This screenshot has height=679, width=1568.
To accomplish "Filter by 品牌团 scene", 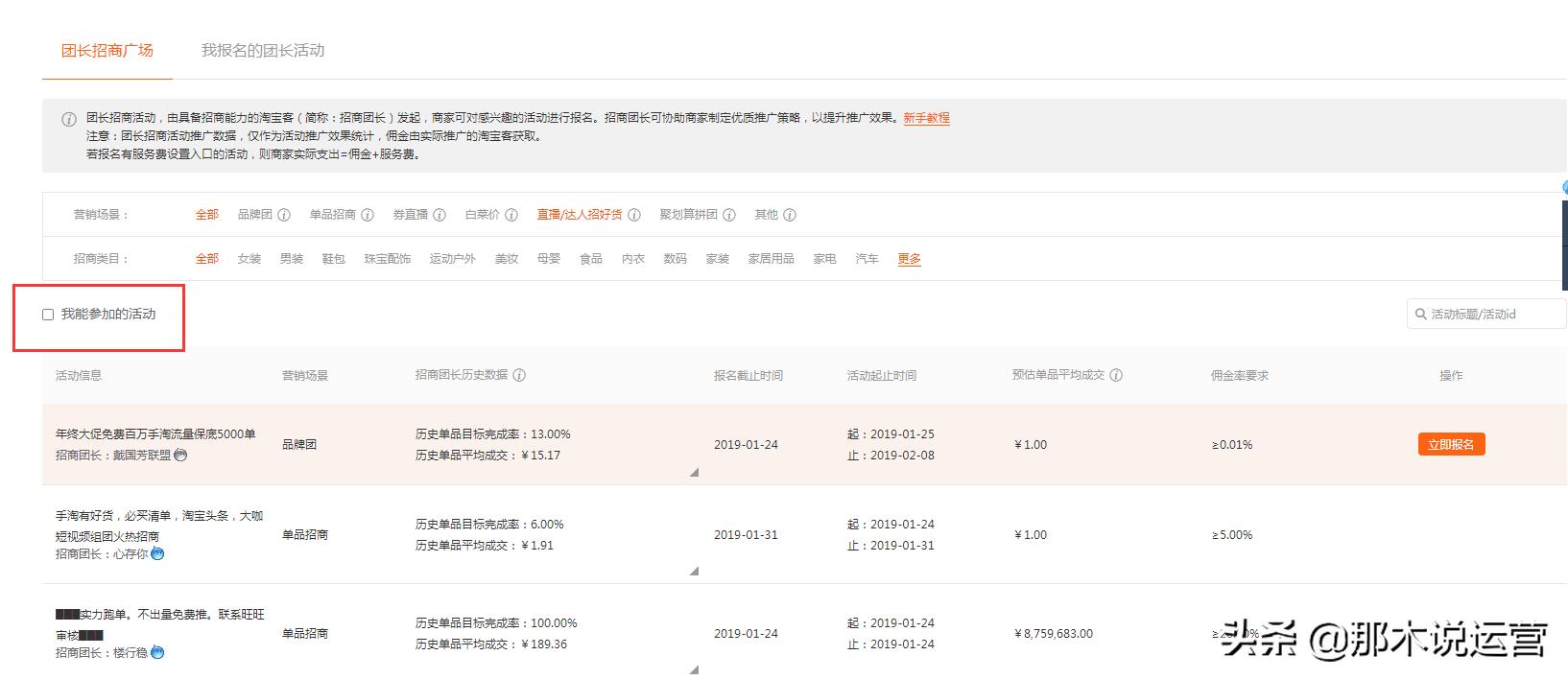I will tap(255, 215).
